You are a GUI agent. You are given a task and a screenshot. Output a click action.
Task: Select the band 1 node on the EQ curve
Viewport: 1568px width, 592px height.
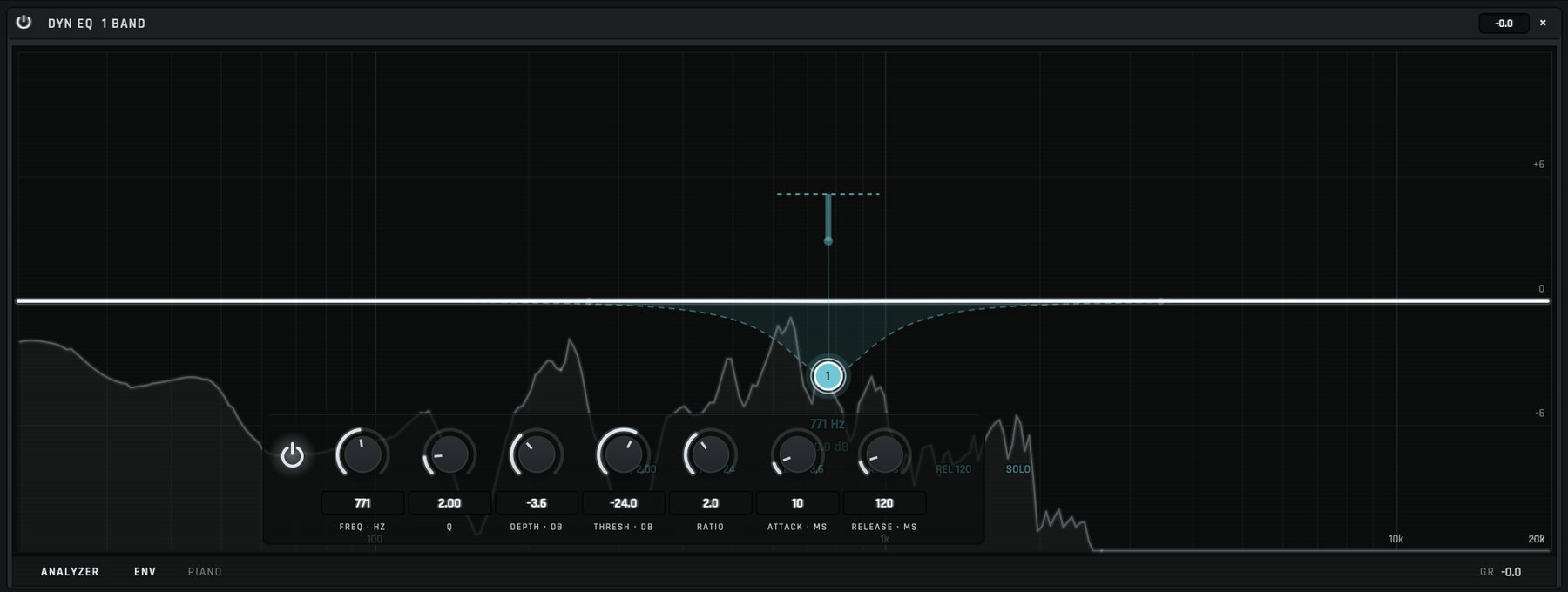coord(828,376)
